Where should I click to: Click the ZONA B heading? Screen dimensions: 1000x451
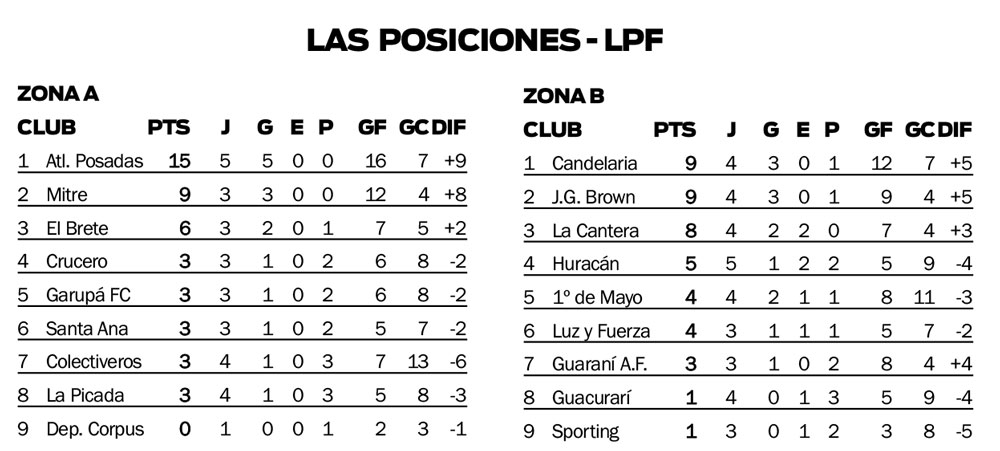[x=563, y=97]
